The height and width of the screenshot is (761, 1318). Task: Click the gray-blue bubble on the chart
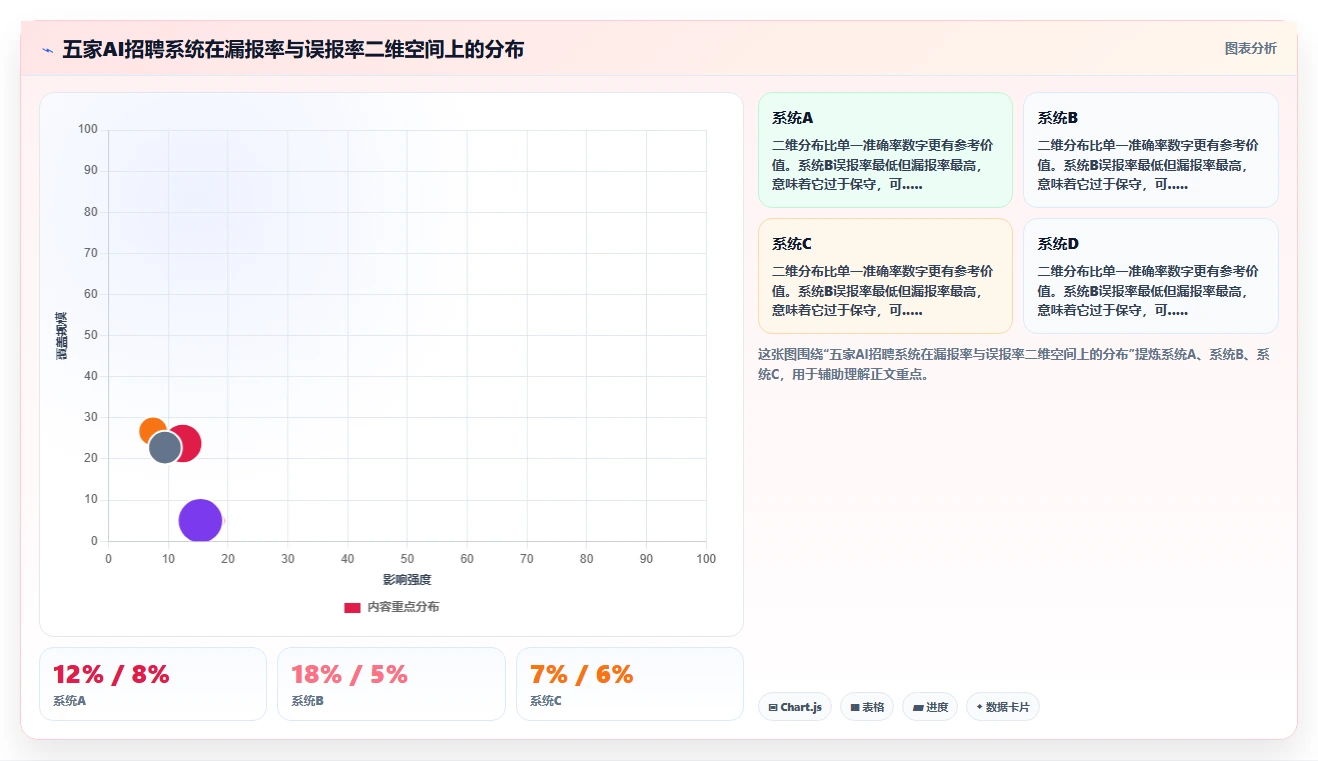pos(165,447)
